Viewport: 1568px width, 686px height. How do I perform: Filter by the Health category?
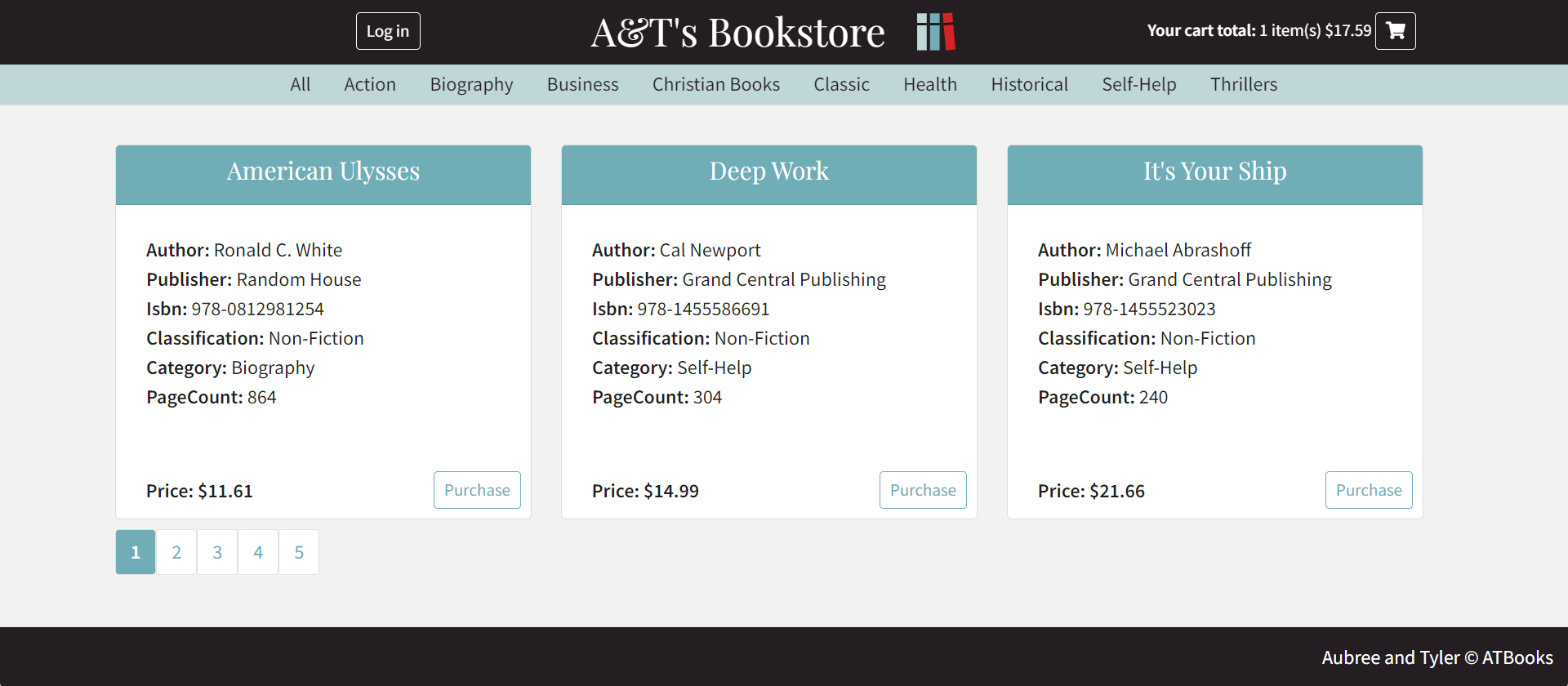pos(930,84)
